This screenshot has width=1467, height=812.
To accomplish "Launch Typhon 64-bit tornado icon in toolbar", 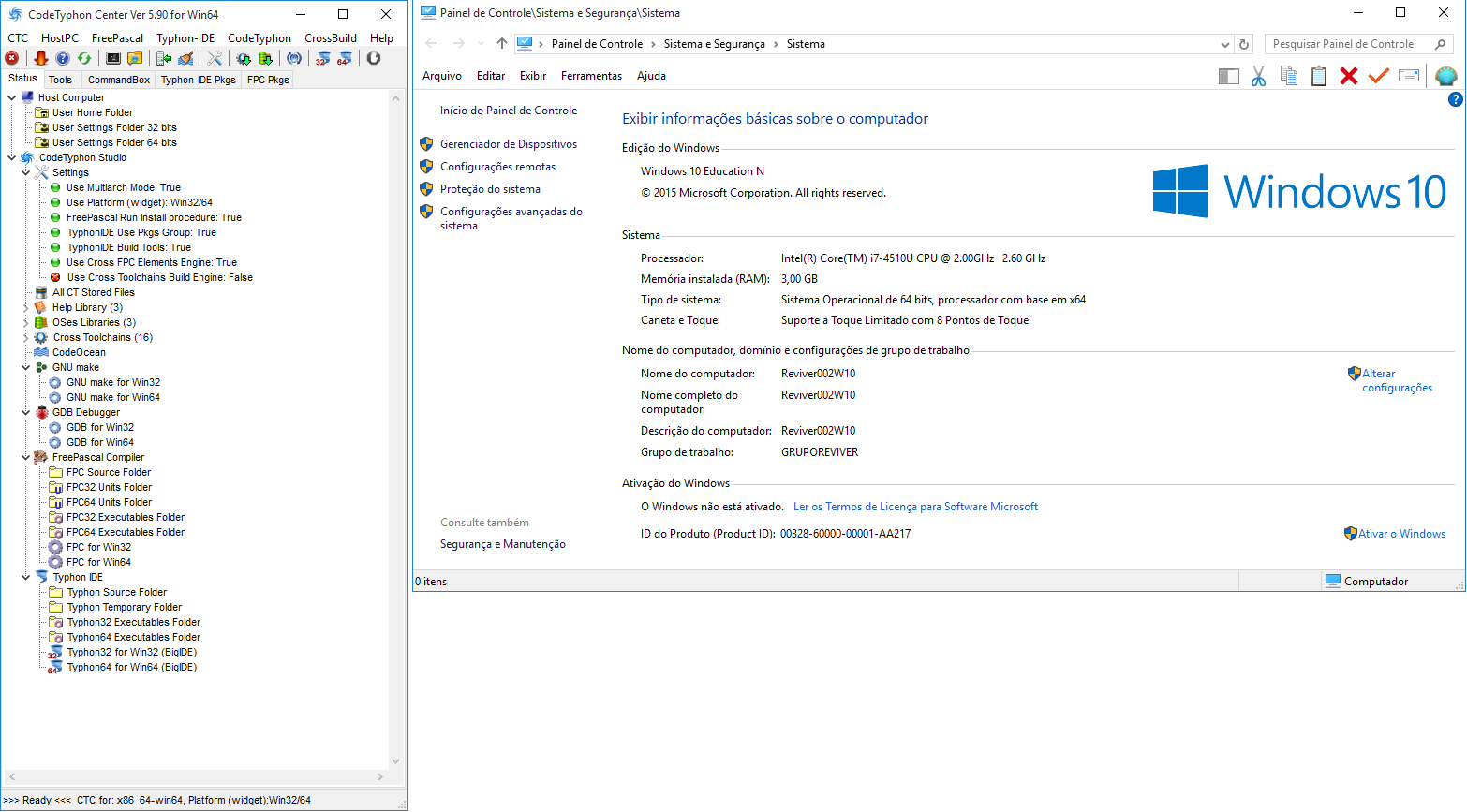I will click(344, 58).
